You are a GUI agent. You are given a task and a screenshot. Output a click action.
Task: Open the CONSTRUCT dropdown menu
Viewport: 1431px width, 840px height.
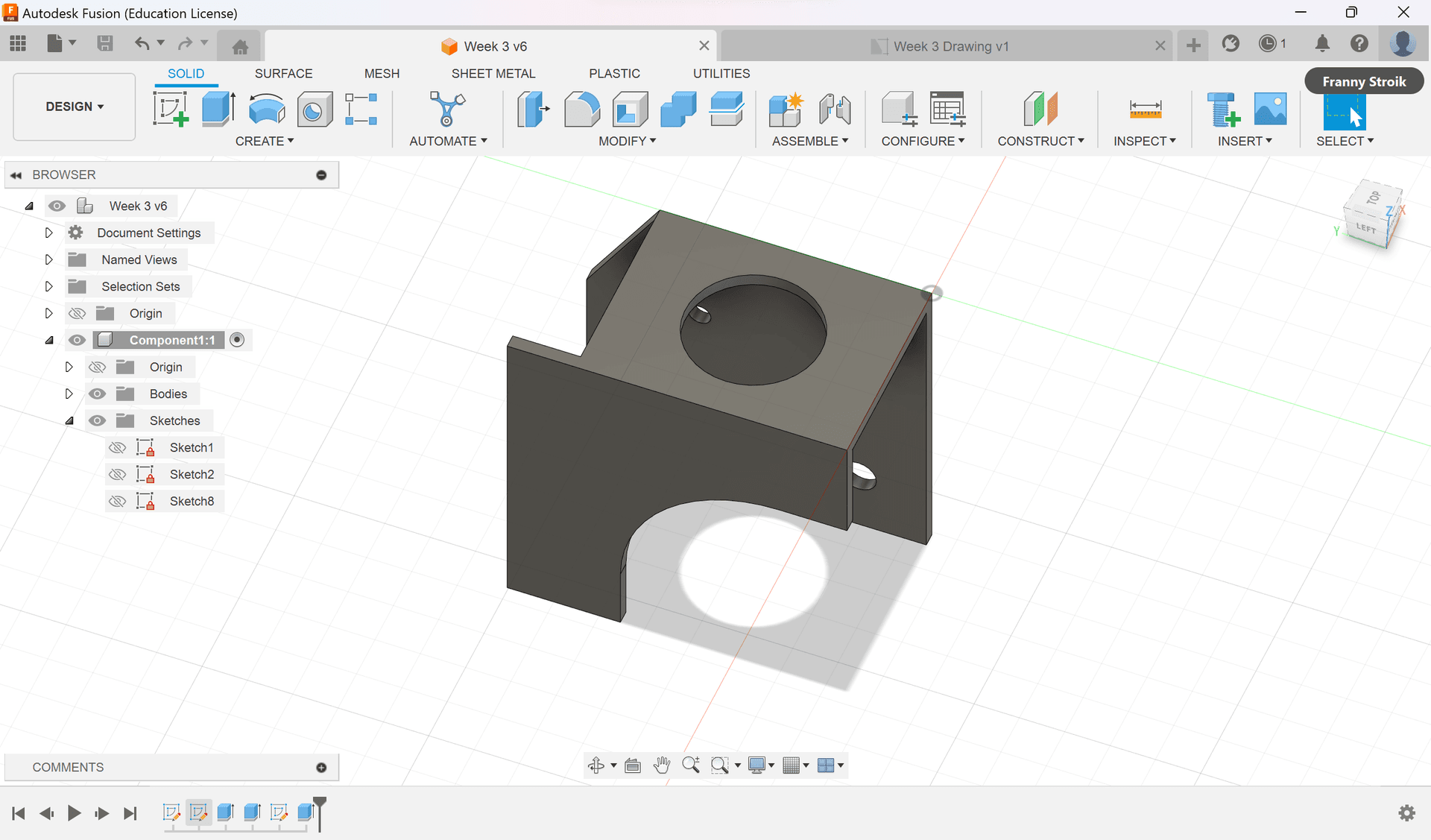1041,141
